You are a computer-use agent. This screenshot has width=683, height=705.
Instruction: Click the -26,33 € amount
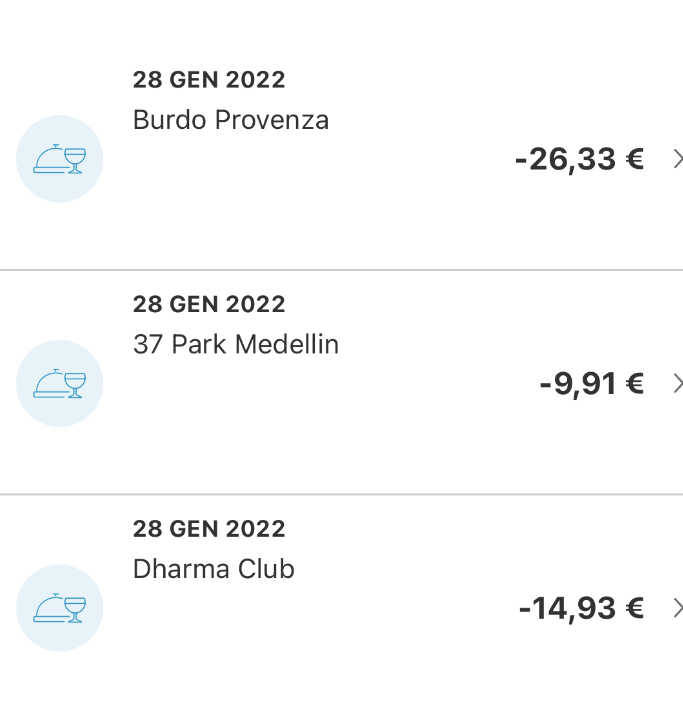[579, 159]
